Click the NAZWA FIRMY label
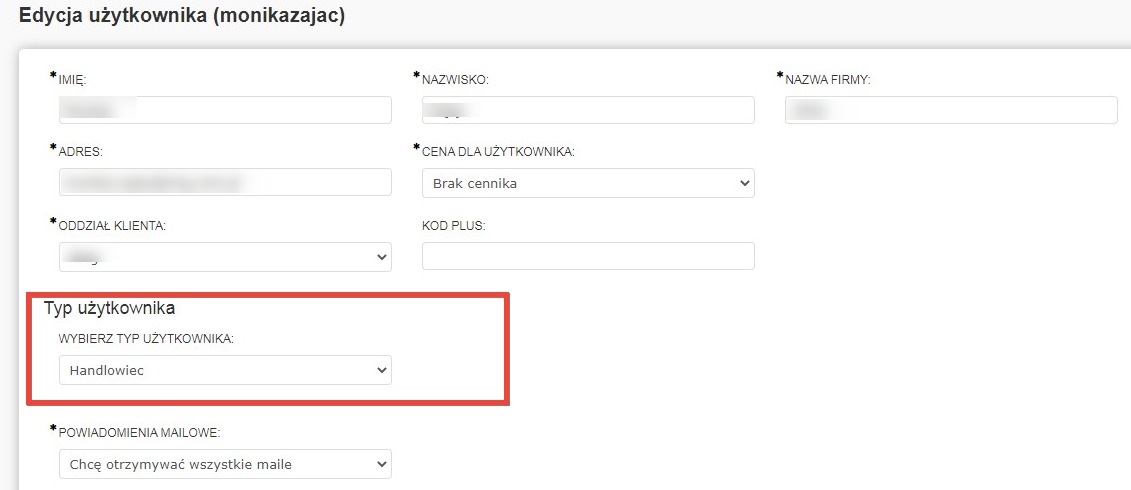 click(x=827, y=80)
